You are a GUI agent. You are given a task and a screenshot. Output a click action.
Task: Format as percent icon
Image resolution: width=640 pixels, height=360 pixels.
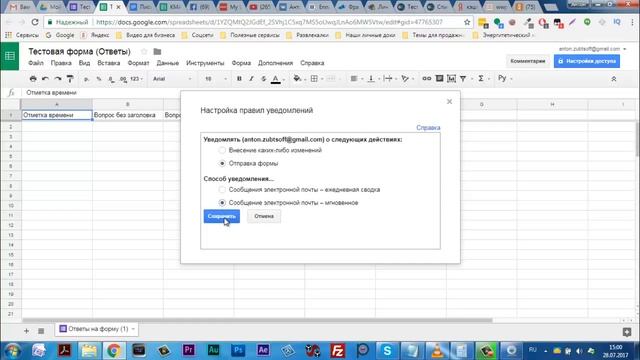(99, 79)
